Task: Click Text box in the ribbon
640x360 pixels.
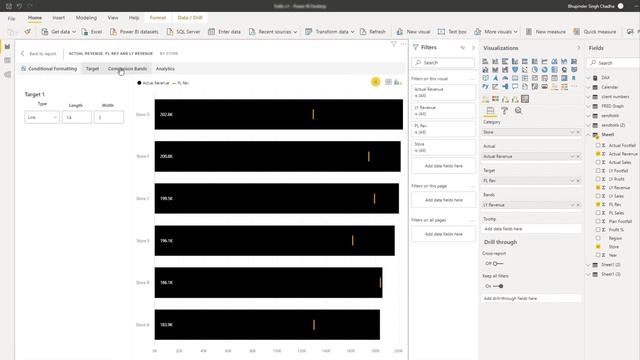Action: point(452,31)
